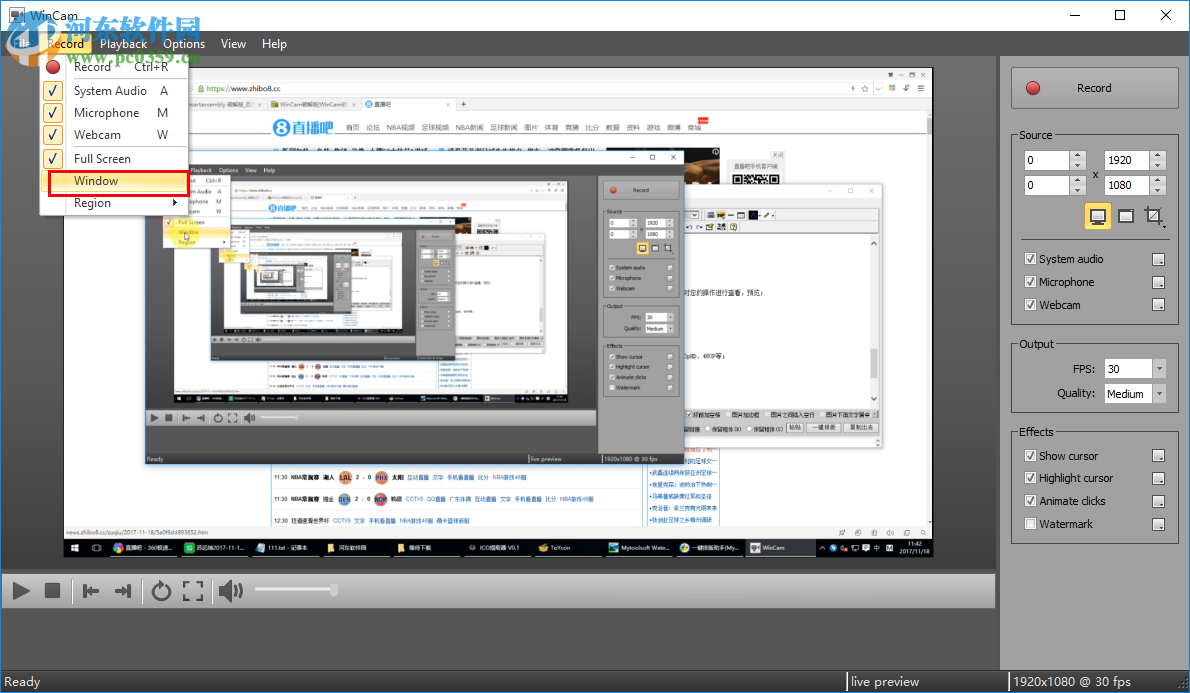Increase the source width 1920 stepper
The image size is (1190, 693).
click(x=1157, y=156)
